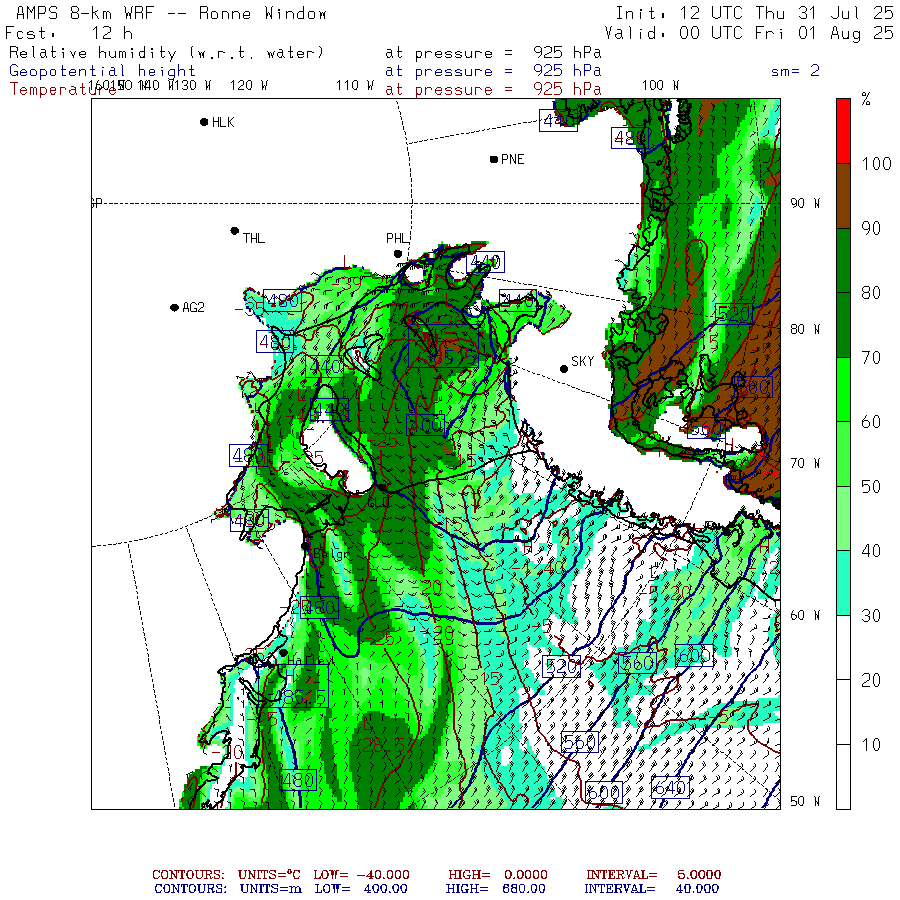Pick the light green 40–50 legend segment
This screenshot has width=900, height=900.
tap(843, 519)
